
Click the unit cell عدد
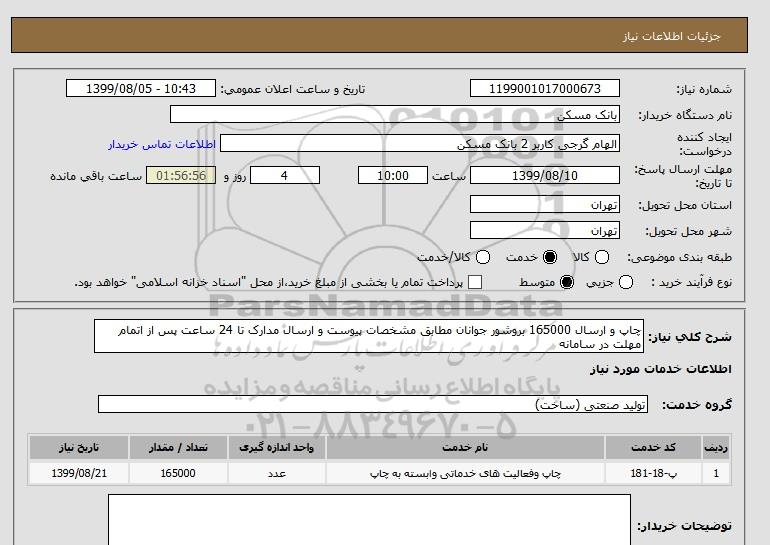point(276,473)
